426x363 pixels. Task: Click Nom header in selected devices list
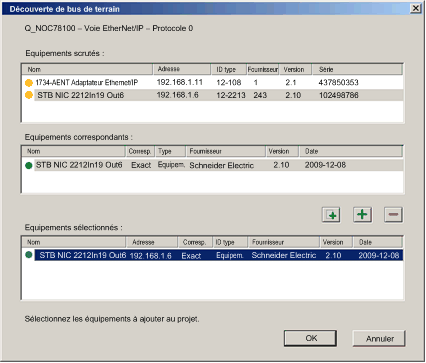click(74, 242)
